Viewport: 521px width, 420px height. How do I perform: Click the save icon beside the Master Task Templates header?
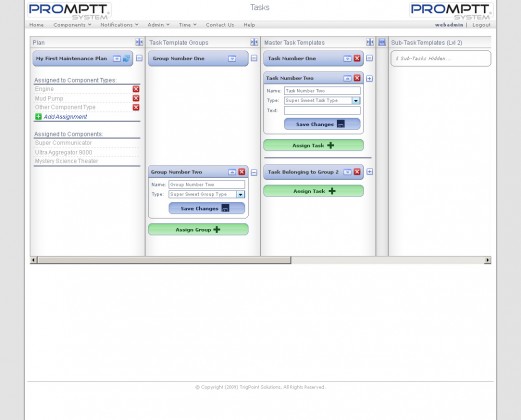click(382, 42)
